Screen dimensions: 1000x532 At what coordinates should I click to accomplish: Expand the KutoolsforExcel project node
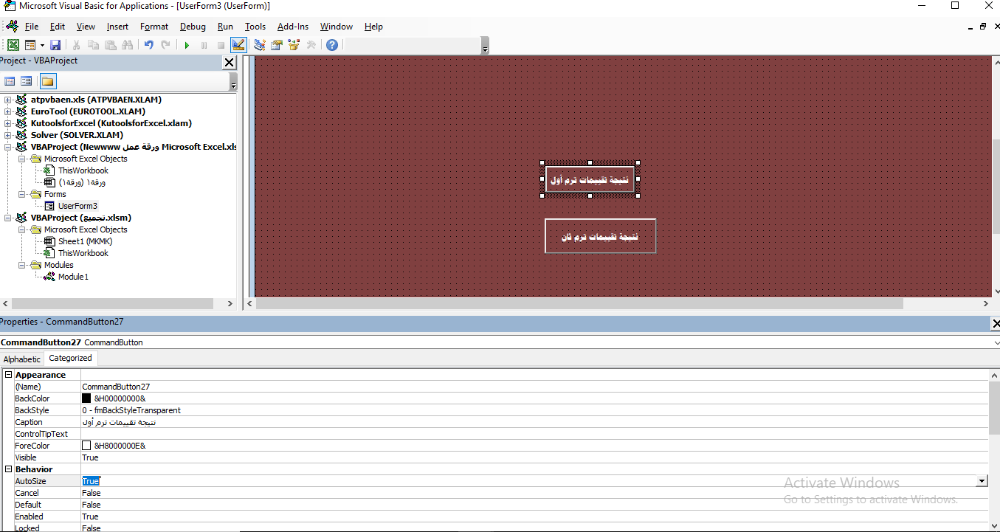(x=8, y=123)
